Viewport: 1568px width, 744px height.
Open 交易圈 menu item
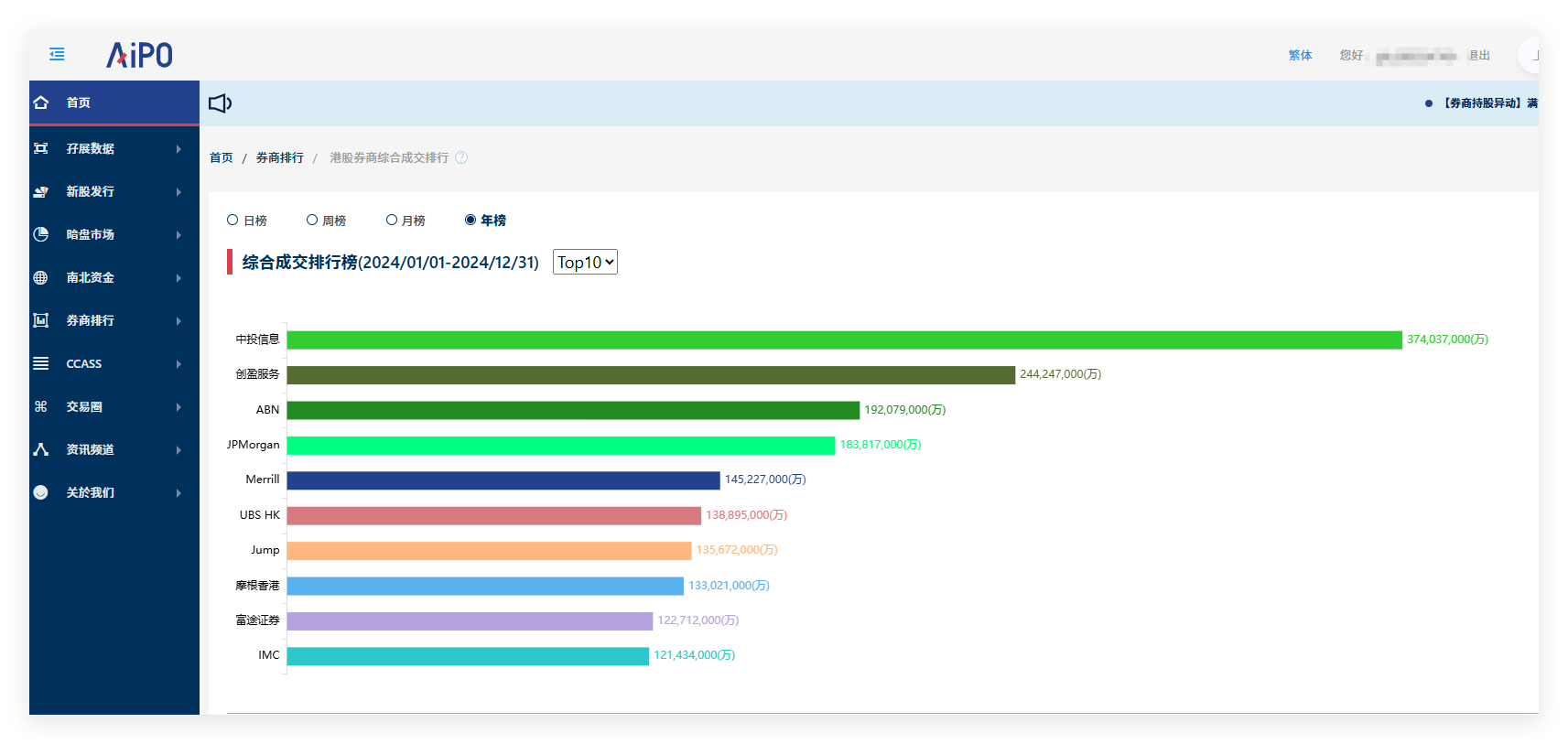coord(114,406)
